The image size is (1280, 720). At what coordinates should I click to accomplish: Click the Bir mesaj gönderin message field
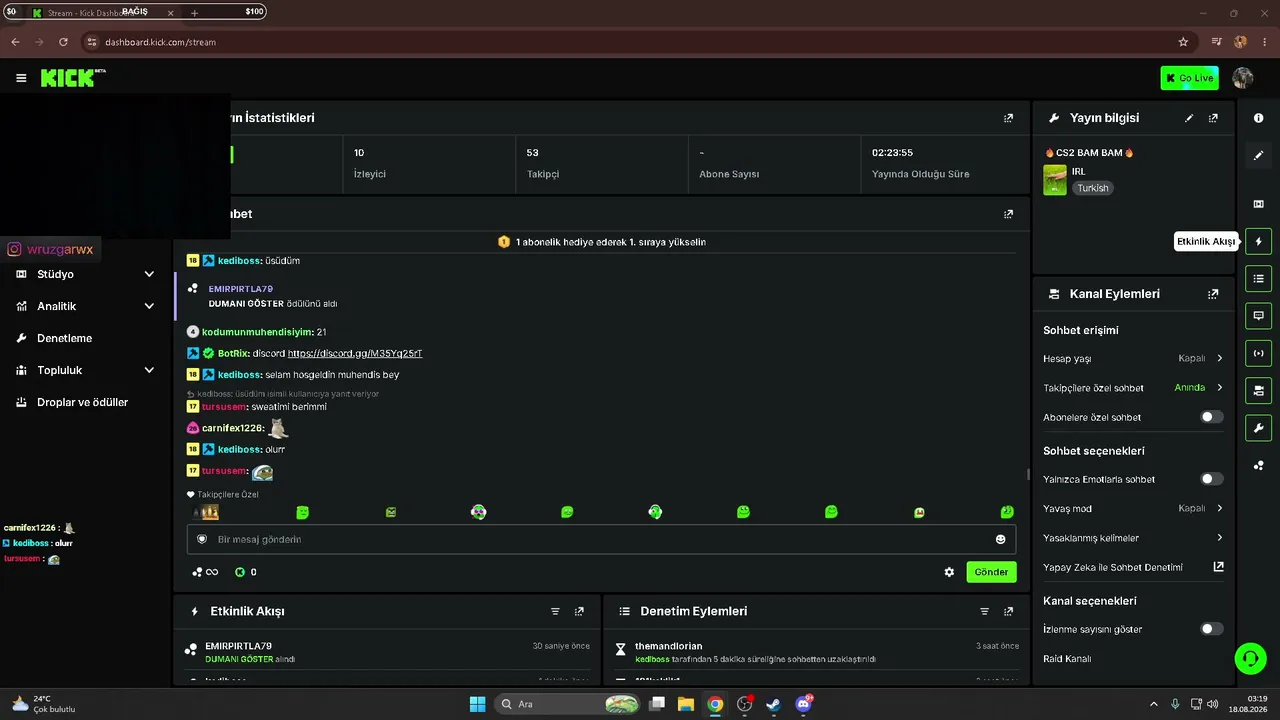point(601,539)
